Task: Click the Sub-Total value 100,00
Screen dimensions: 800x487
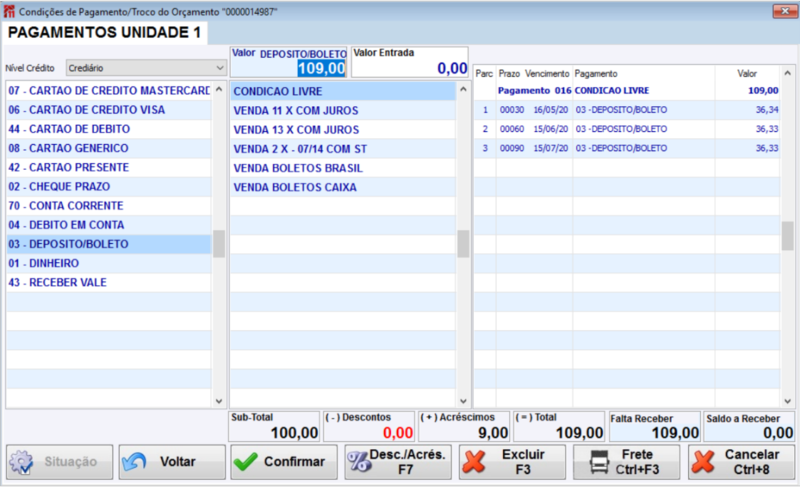Action: point(294,433)
